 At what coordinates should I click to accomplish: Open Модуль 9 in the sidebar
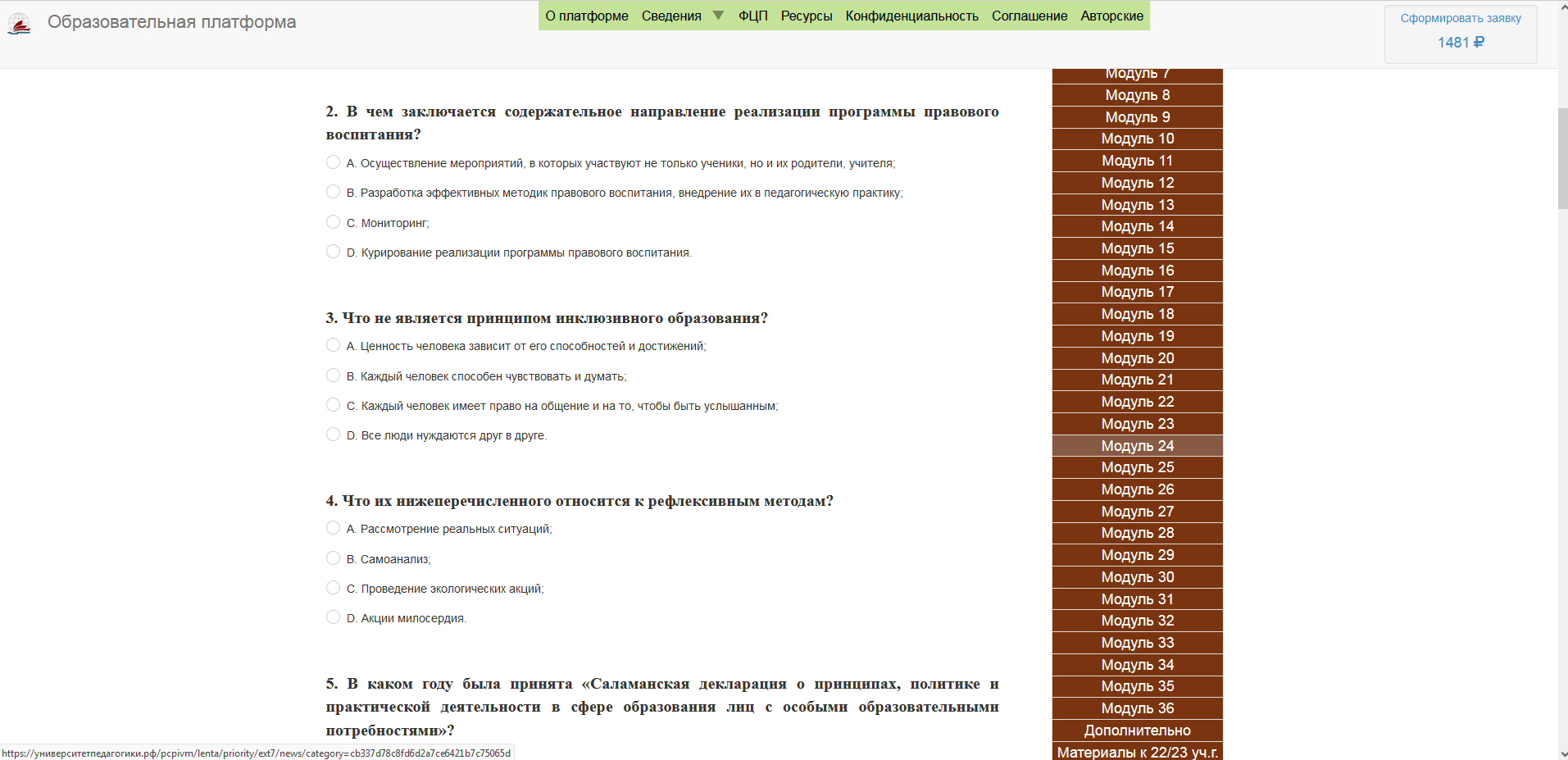click(x=1137, y=117)
